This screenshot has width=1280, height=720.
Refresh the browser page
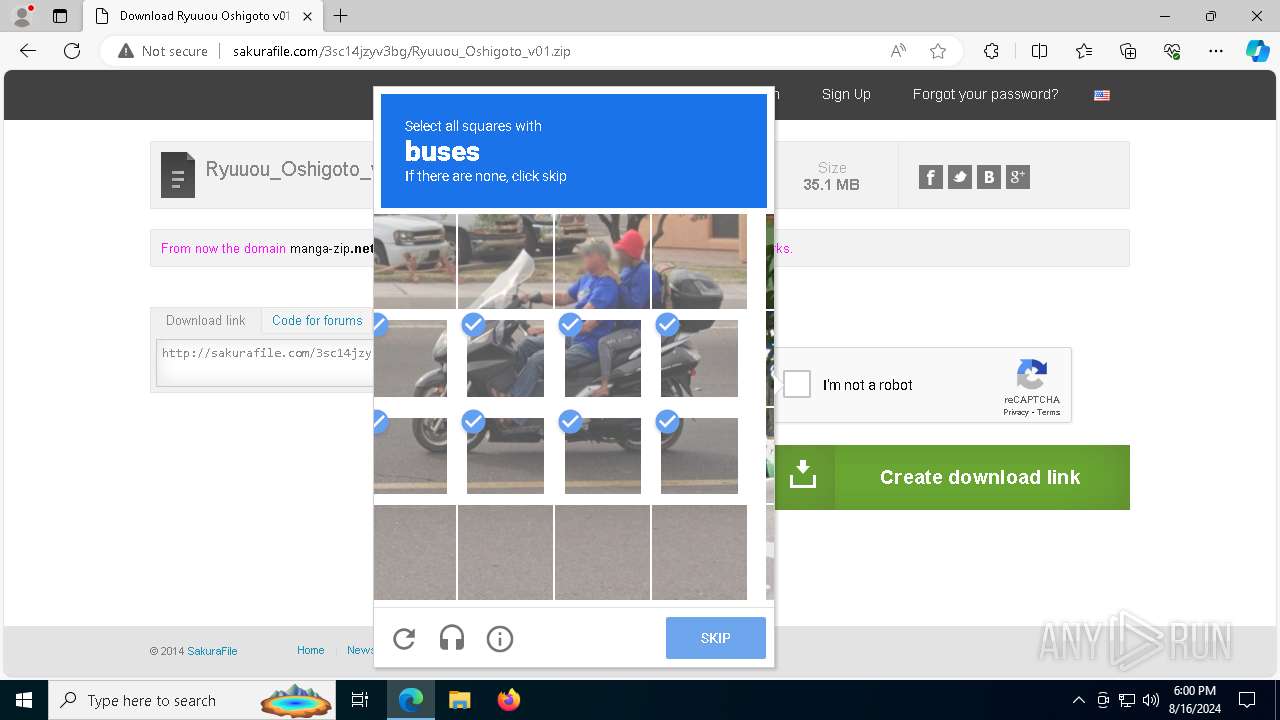coord(72,51)
